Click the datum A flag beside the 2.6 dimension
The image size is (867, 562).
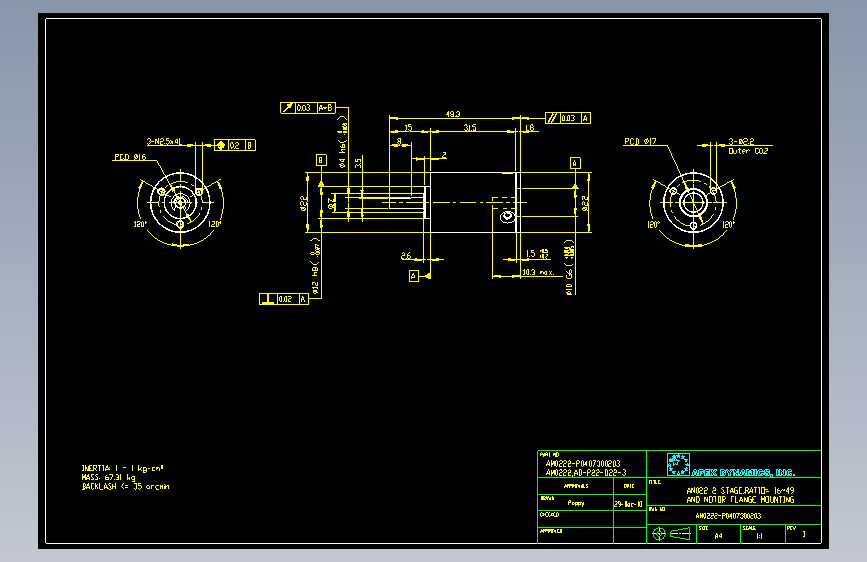pyautogui.click(x=414, y=275)
